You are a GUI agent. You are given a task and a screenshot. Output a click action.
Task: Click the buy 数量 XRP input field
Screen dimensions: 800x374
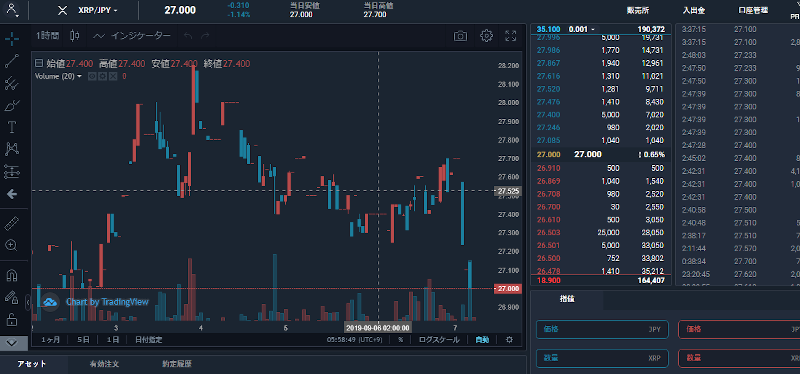[602, 358]
